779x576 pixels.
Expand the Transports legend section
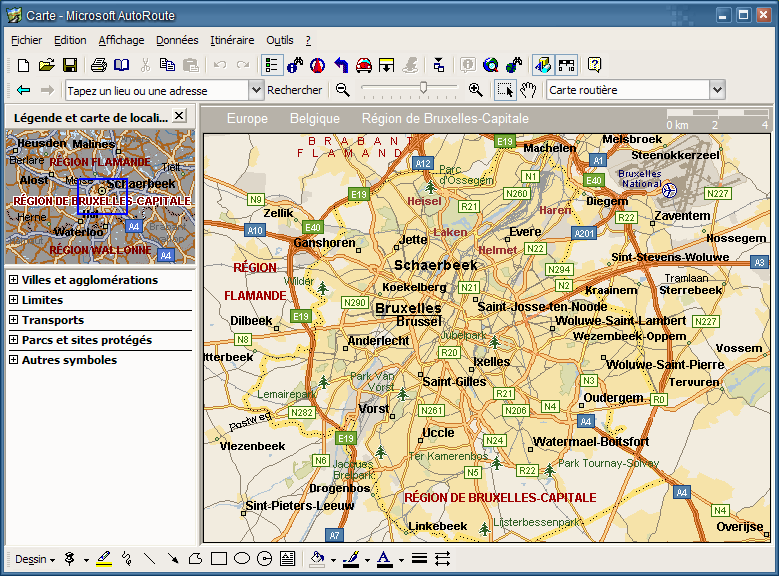pyautogui.click(x=14, y=320)
